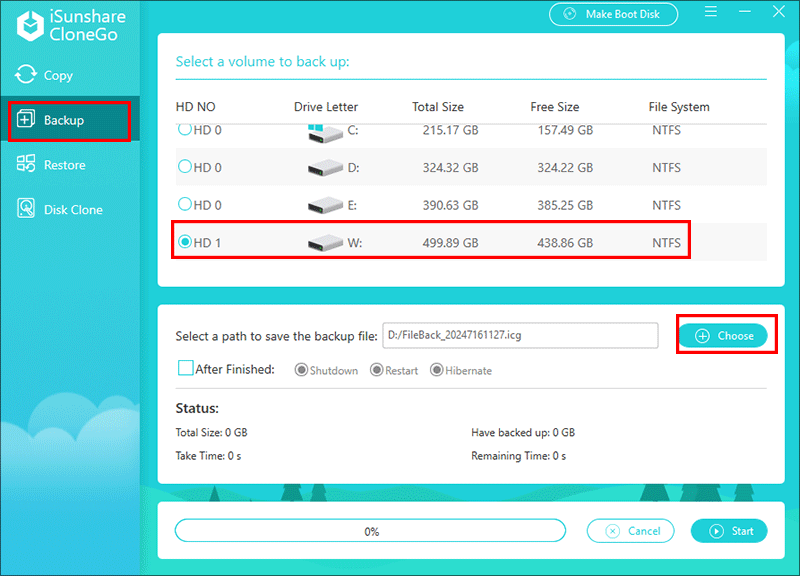This screenshot has width=800, height=576.
Task: Click the 0% backup progress bar
Action: [x=371, y=531]
